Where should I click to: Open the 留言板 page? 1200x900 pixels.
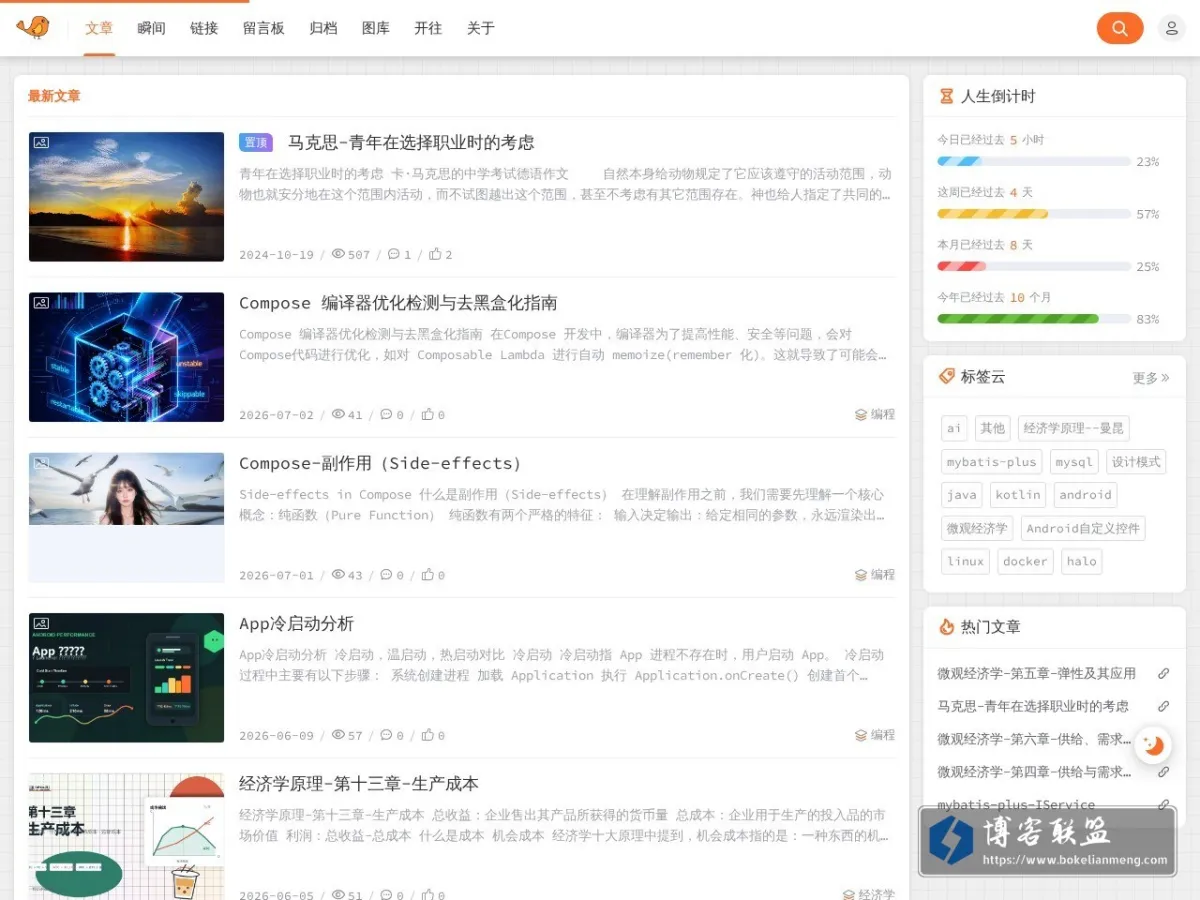[264, 28]
